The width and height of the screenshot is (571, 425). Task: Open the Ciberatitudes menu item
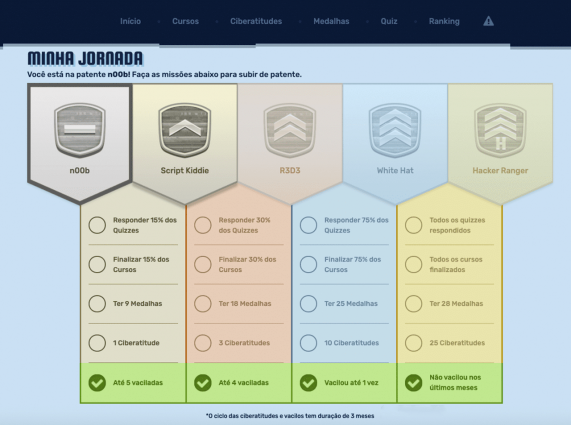point(256,21)
